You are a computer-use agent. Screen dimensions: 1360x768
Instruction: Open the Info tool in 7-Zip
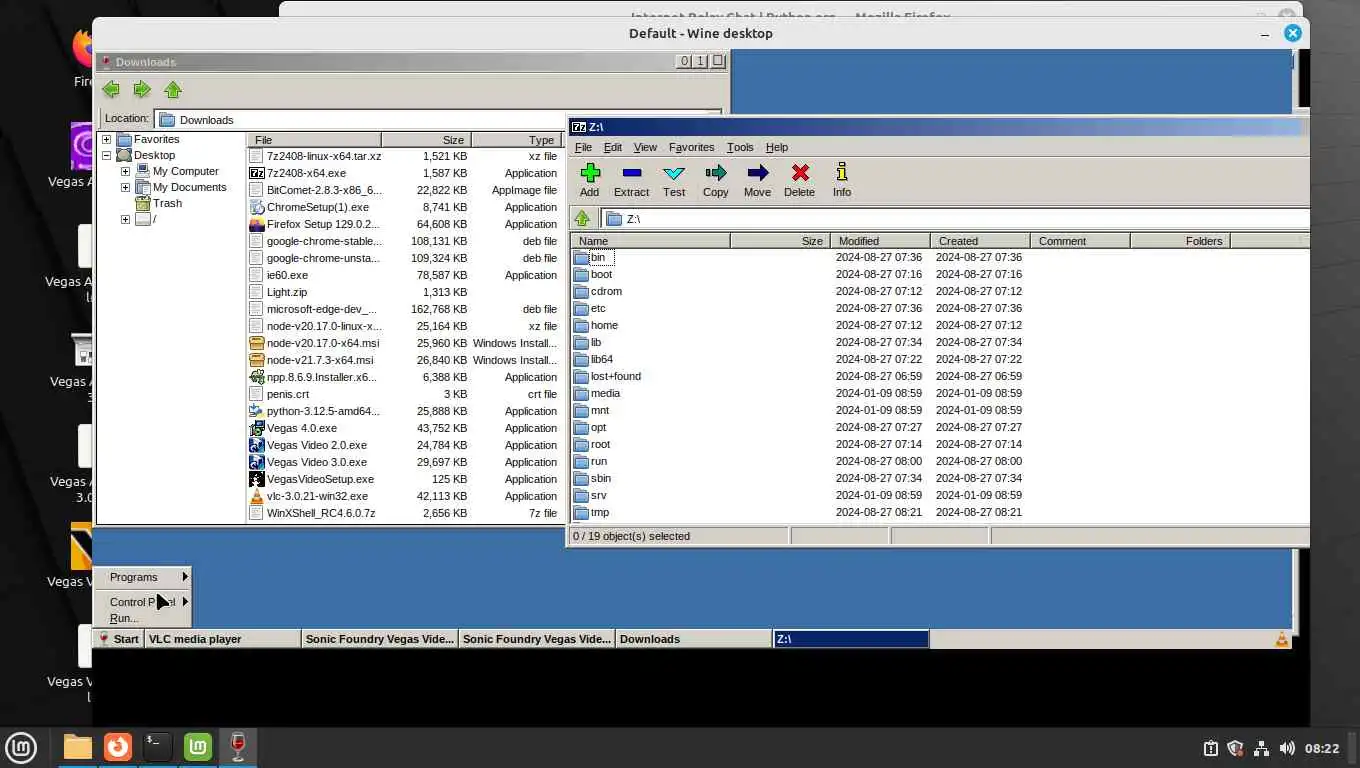coord(842,180)
